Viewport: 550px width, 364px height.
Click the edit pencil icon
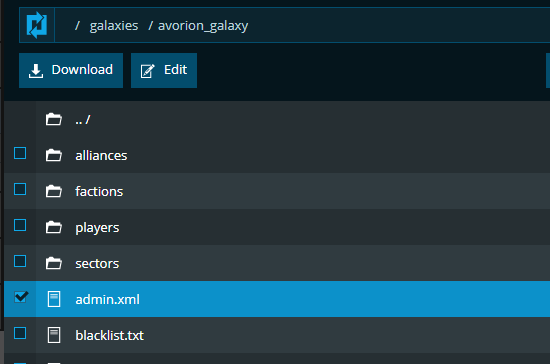coord(147,71)
